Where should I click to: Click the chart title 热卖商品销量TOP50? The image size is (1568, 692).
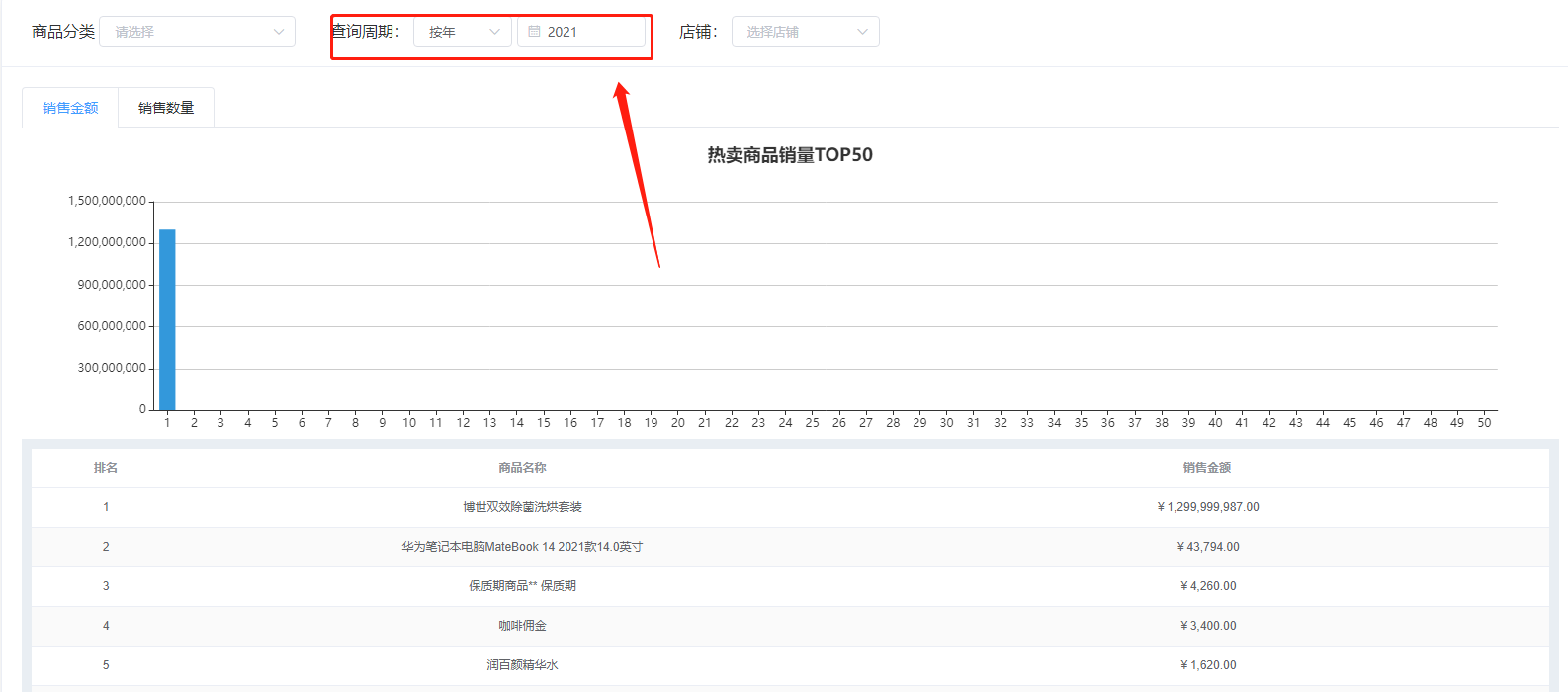(790, 155)
